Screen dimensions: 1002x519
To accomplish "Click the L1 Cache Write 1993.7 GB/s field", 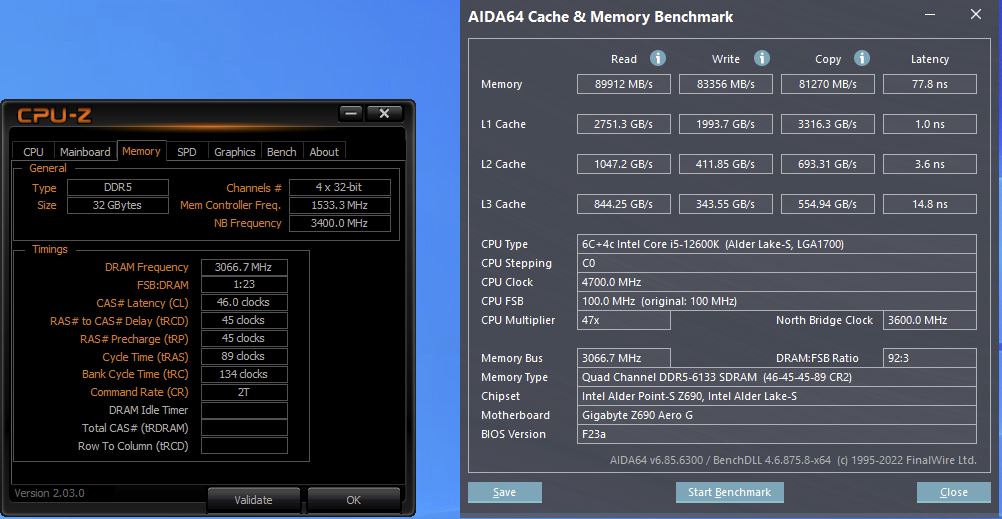I will coord(725,124).
